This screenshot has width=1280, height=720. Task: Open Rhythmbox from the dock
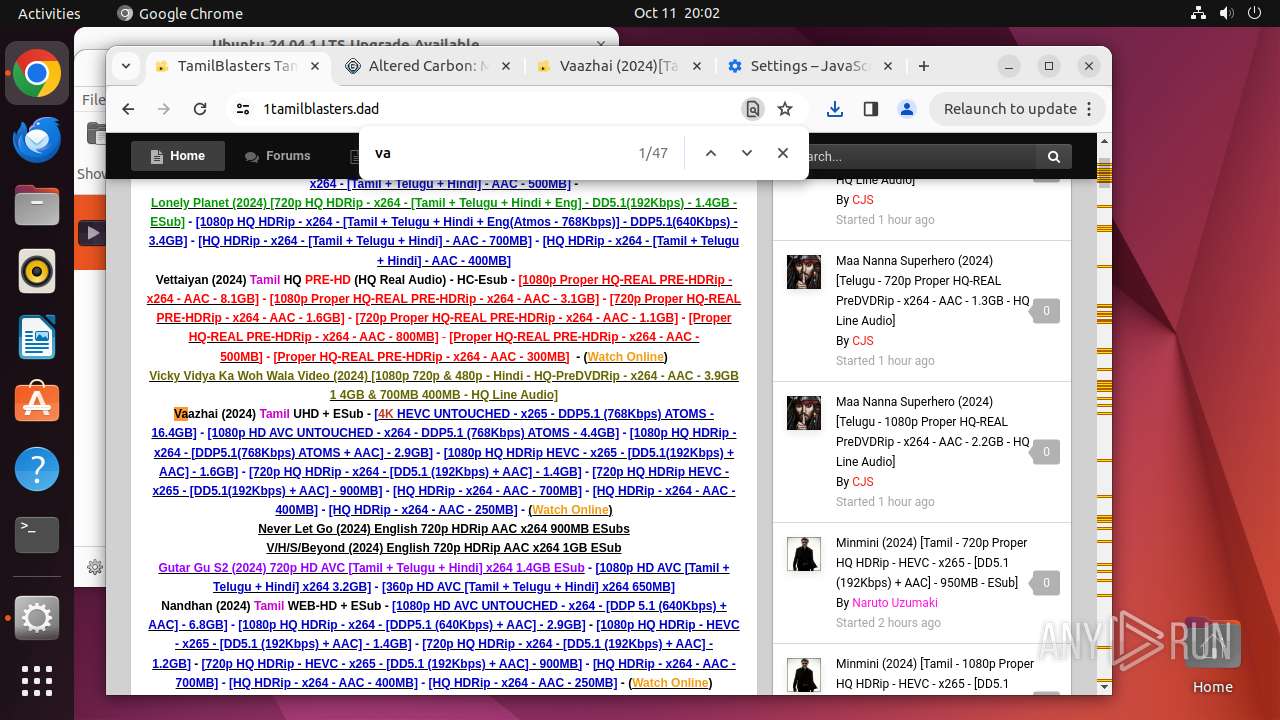(x=37, y=271)
